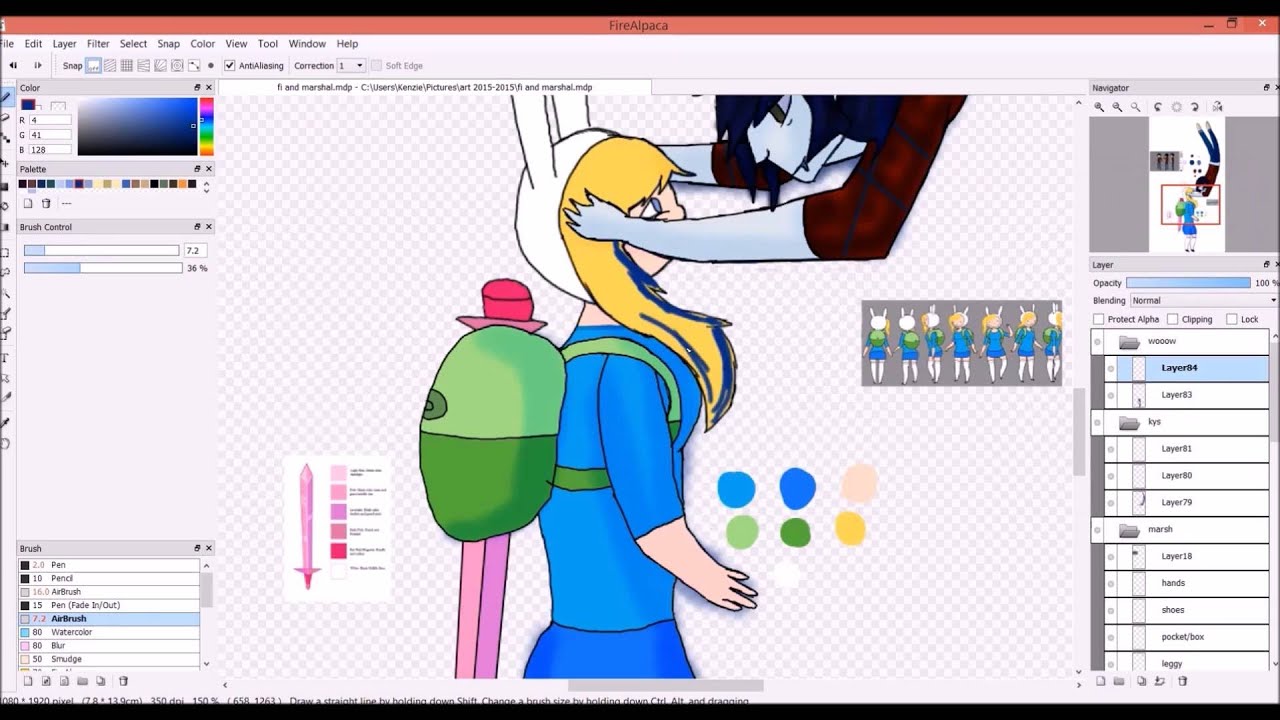The image size is (1280, 720).
Task: Enable concentric circle snap mode
Action: coord(177,66)
